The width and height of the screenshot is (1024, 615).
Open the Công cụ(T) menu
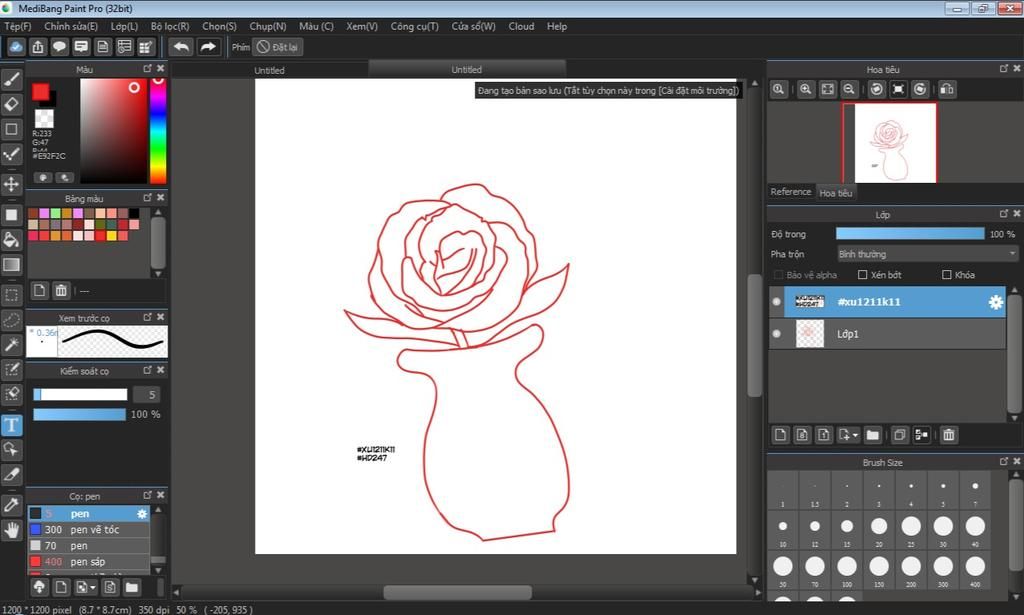click(x=415, y=26)
